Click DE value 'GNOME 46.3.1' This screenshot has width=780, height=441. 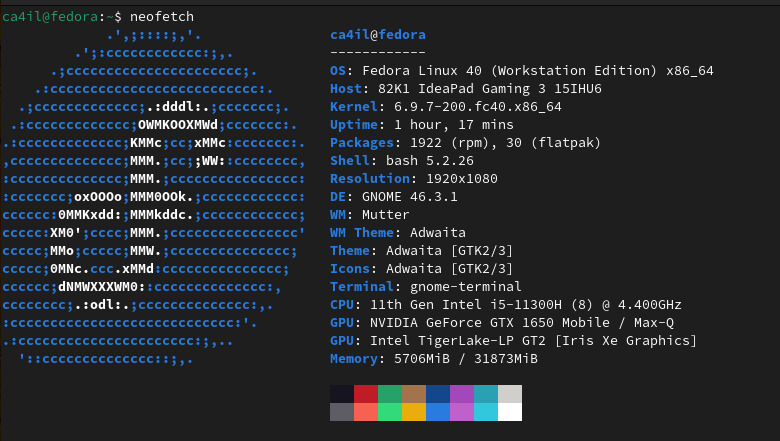tap(410, 197)
